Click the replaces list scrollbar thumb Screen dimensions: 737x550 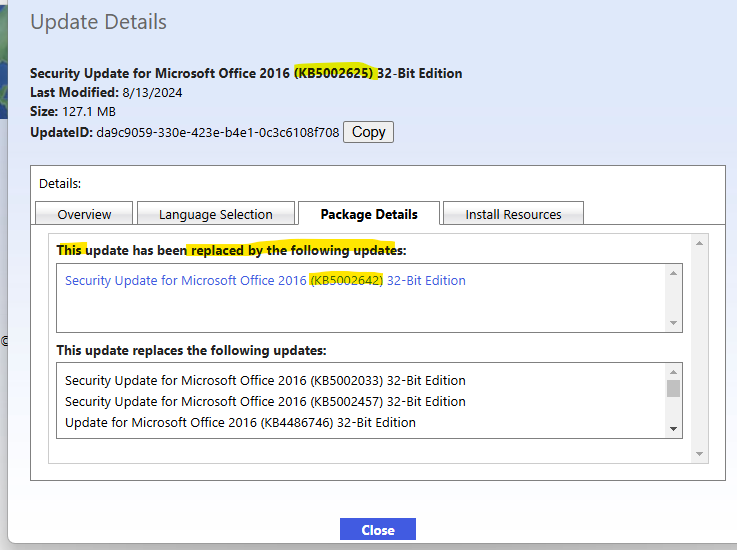674,389
